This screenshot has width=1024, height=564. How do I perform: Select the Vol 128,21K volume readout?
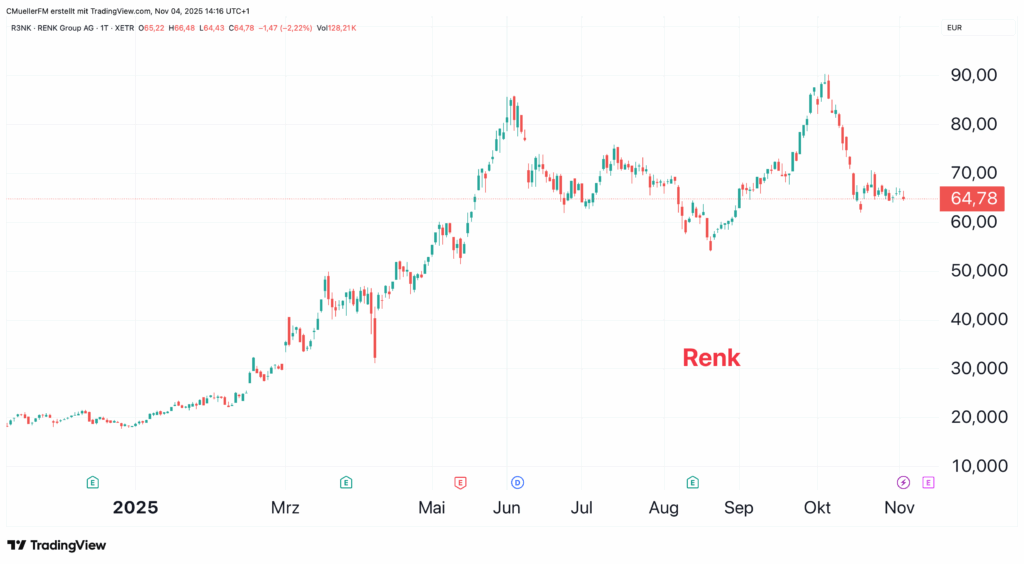[x=336, y=28]
